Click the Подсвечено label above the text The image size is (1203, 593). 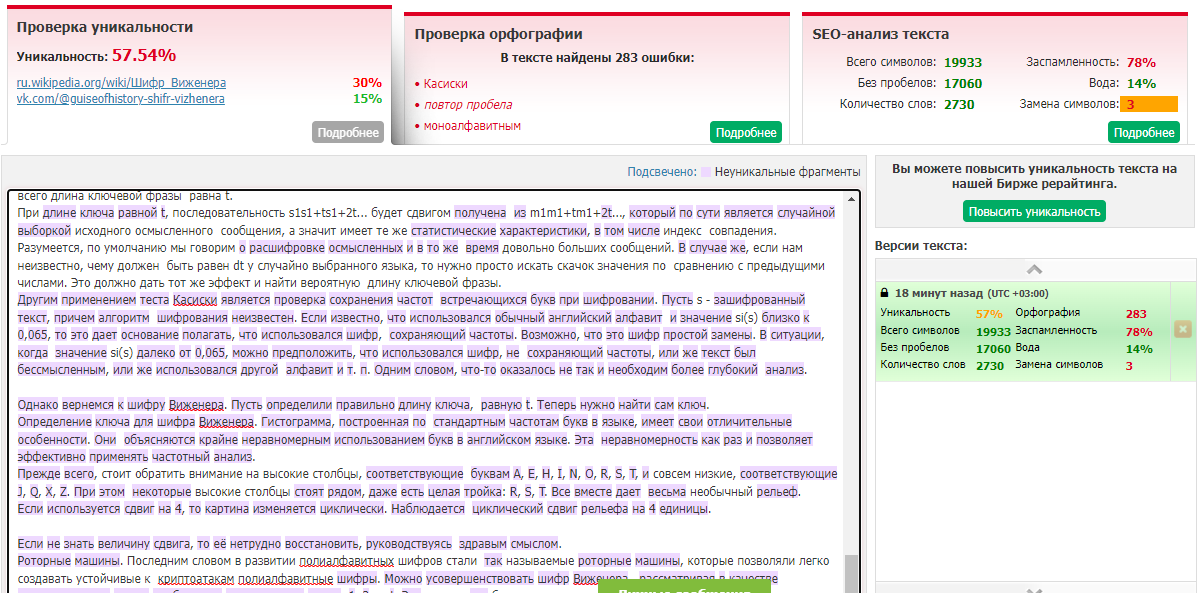pyautogui.click(x=661, y=172)
